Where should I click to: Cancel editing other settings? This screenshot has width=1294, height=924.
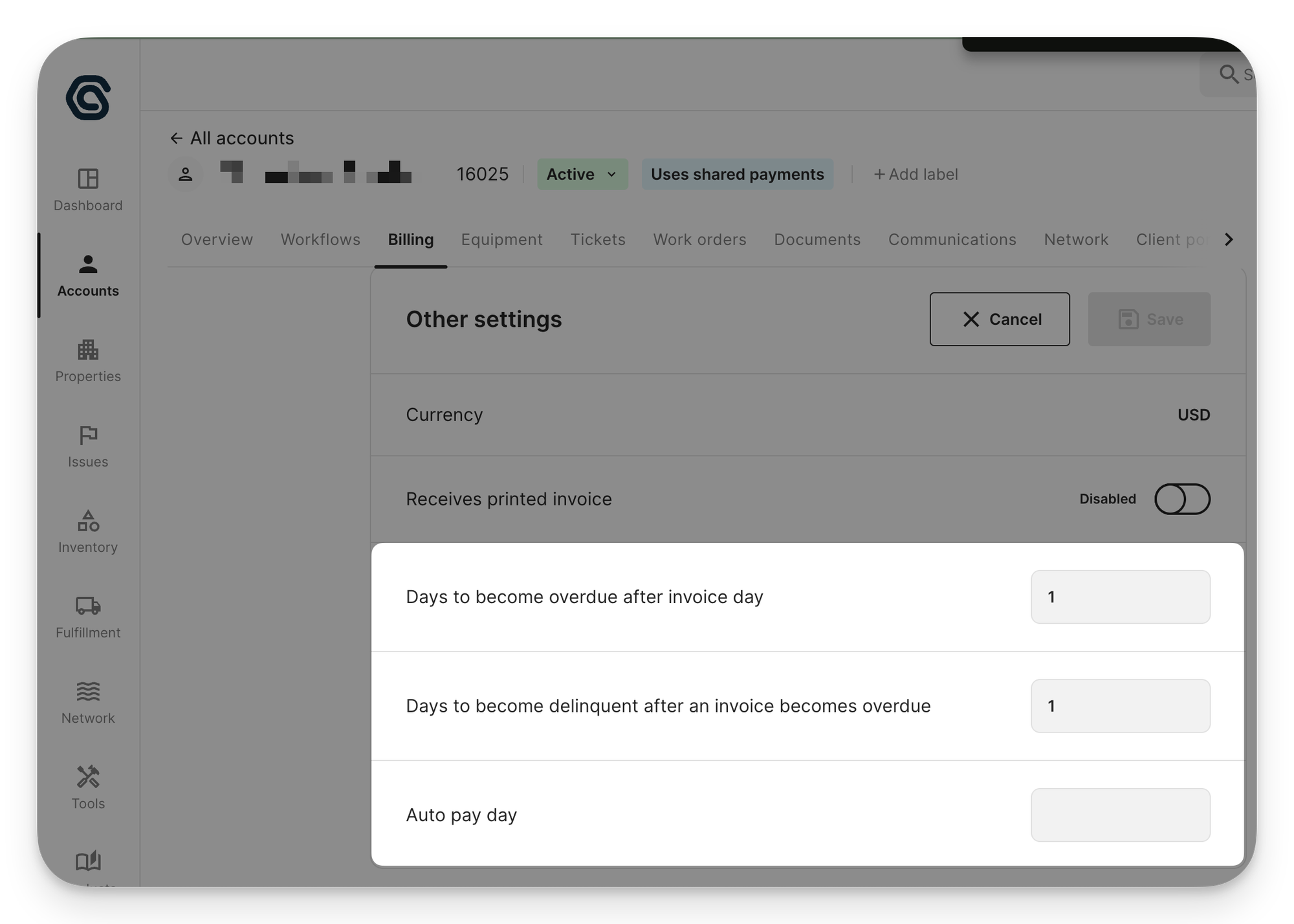[x=999, y=319]
